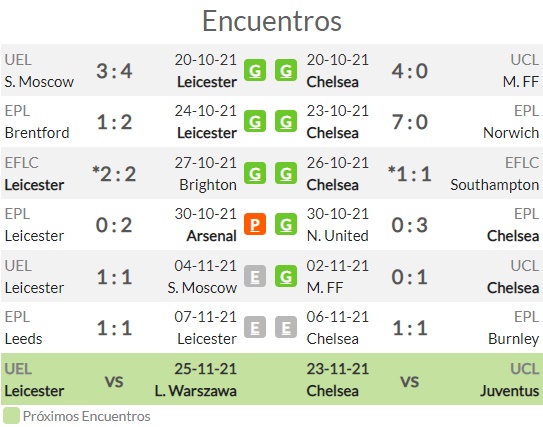Select the 0:1 M. FF vs Chelsea score
This screenshot has height=427, width=543.
click(410, 277)
